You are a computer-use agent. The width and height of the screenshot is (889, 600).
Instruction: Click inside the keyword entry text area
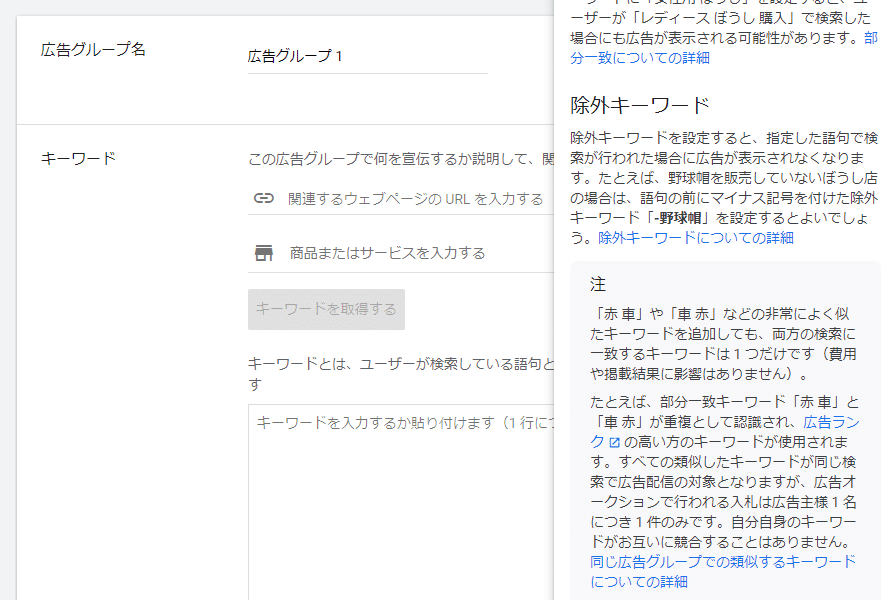pos(401,502)
